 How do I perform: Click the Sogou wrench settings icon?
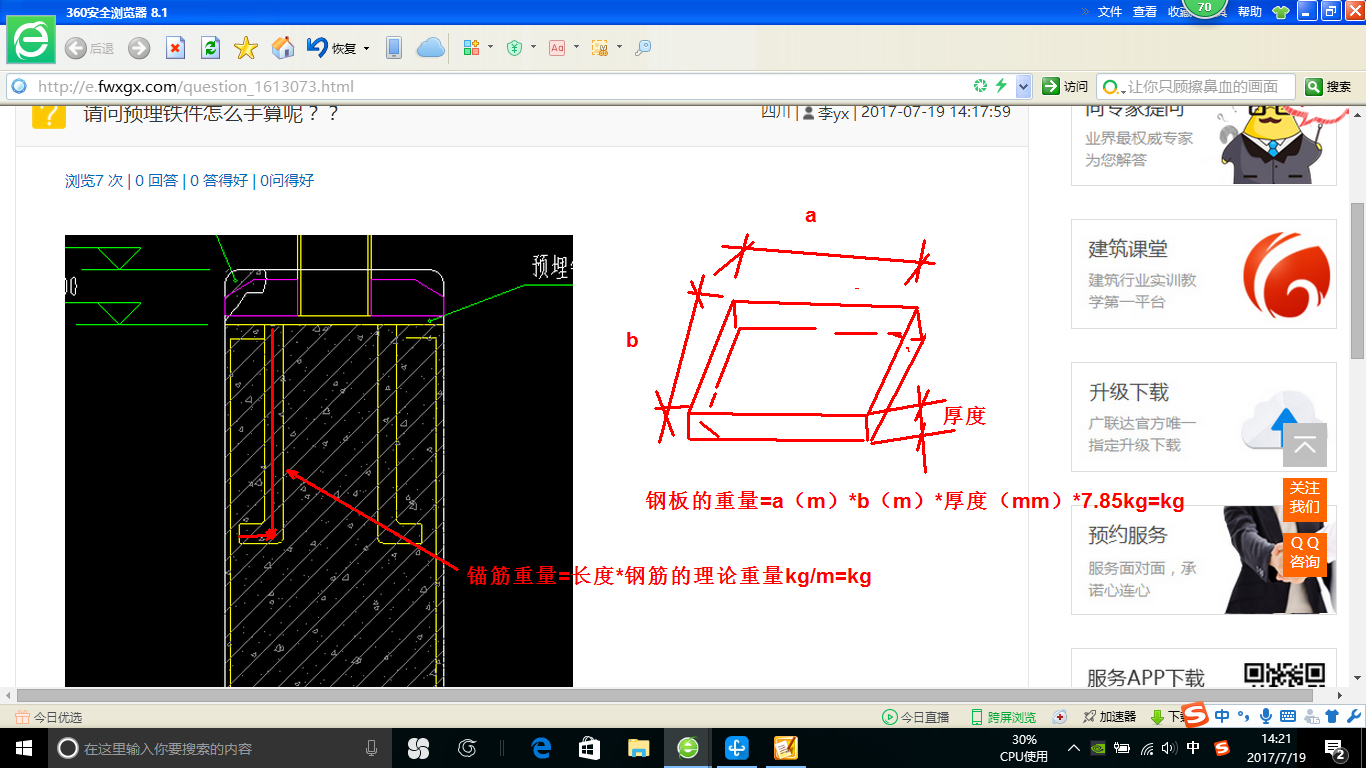click(x=1354, y=716)
